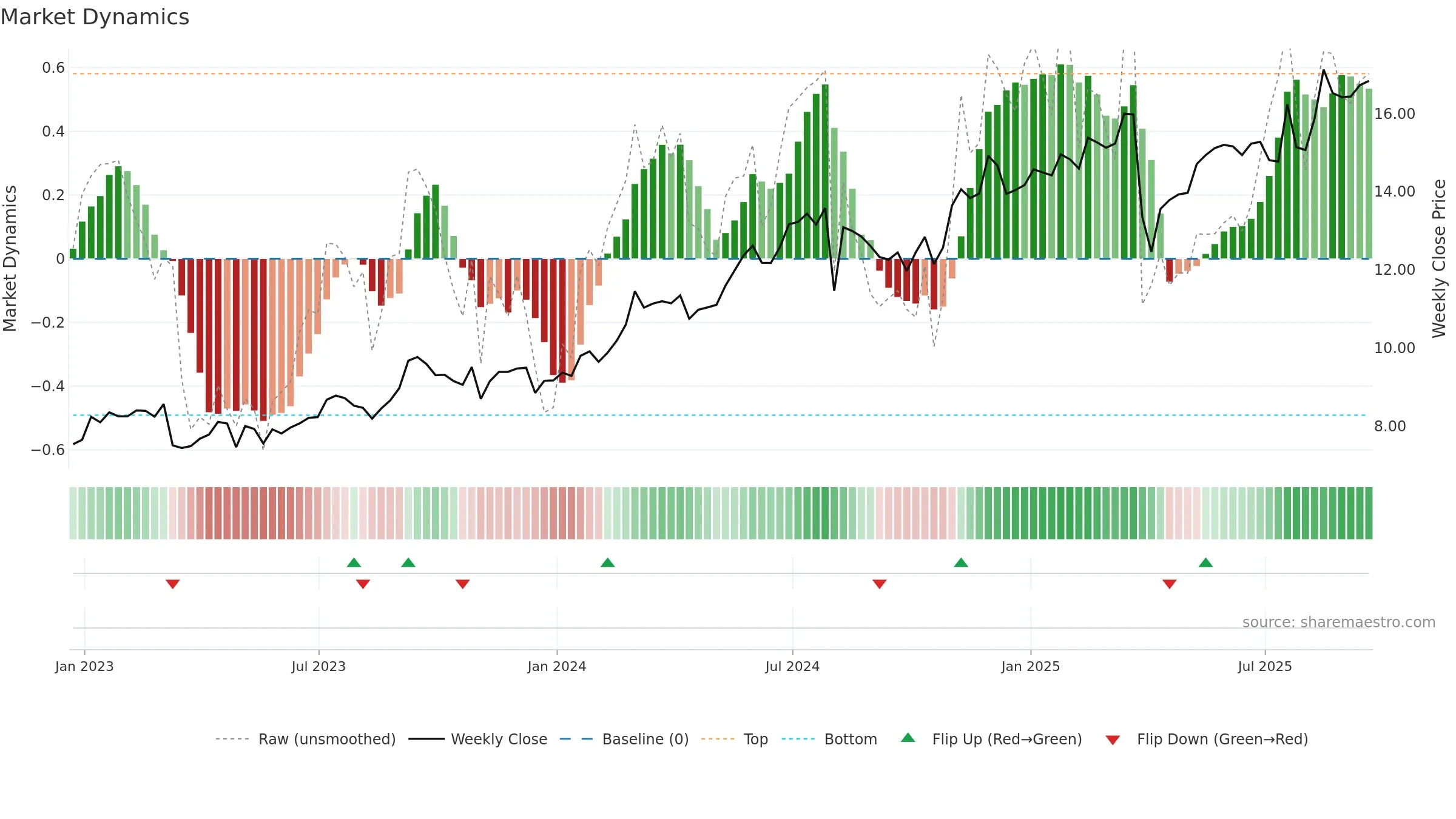This screenshot has width=1456, height=819.
Task: Click the Jan 2023 date tick label
Action: (84, 666)
